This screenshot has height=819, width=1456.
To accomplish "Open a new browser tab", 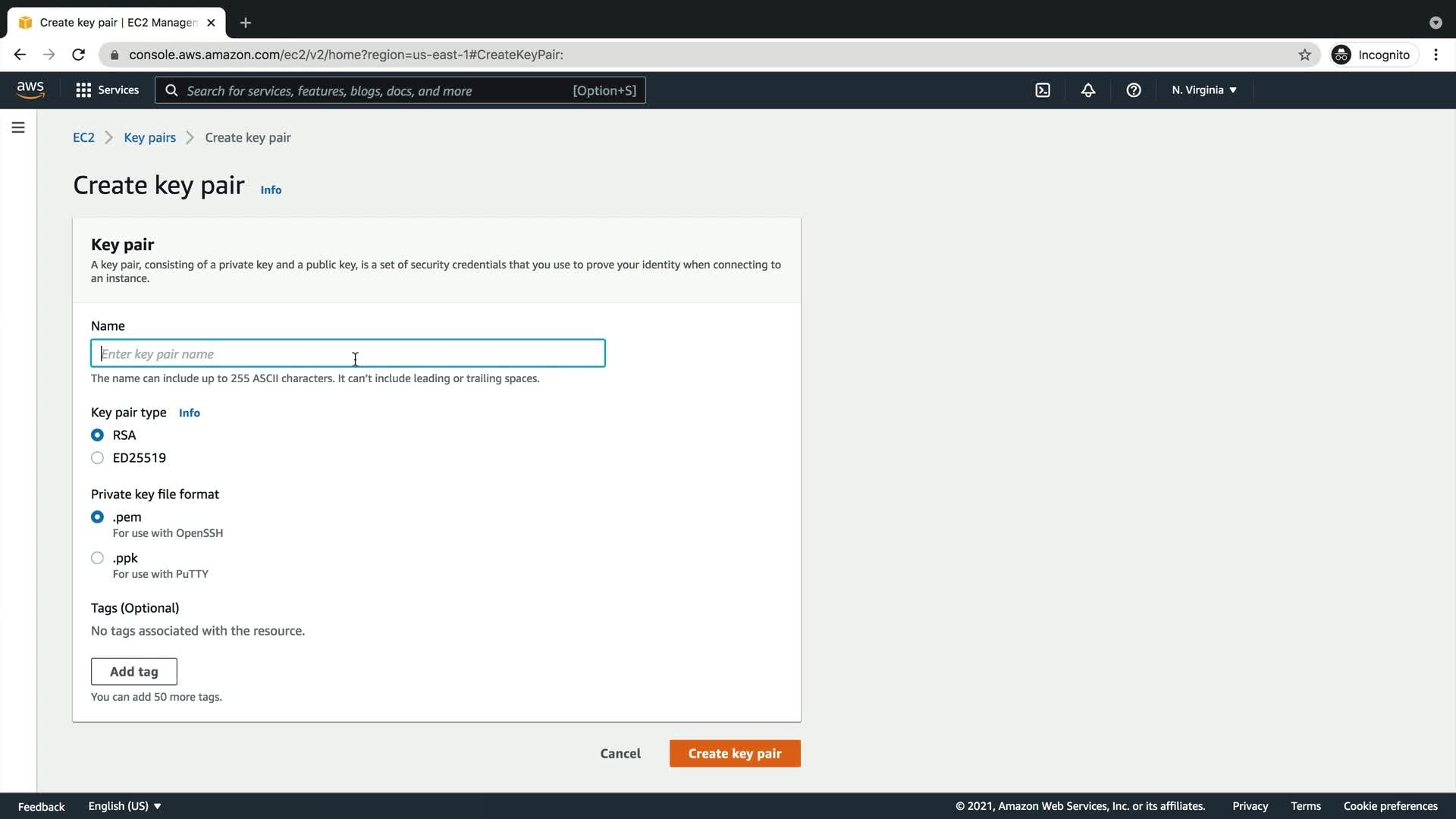I will 246,23.
